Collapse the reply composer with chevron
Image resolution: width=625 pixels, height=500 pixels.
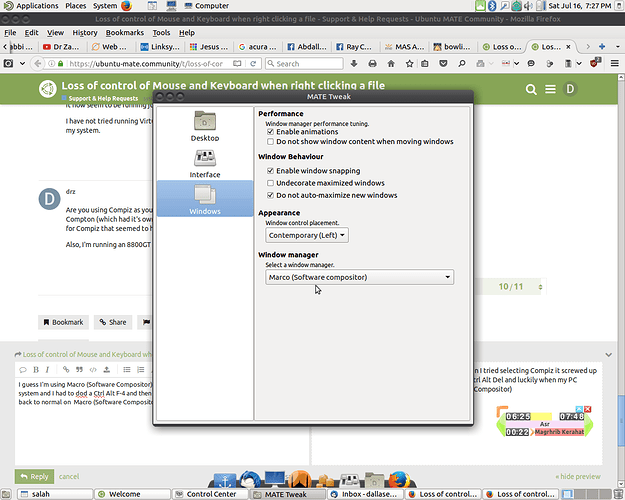point(608,354)
